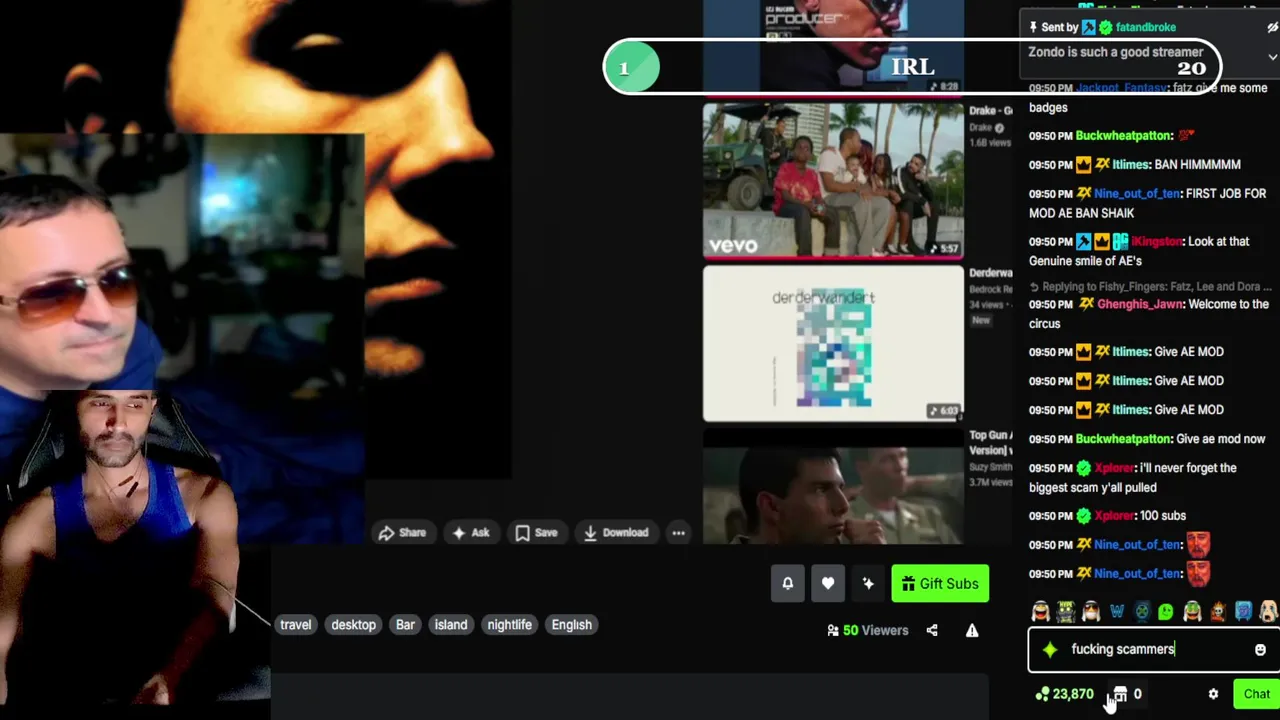Click the green Gift Subs button
Screen dimensions: 1280x720
(x=940, y=584)
